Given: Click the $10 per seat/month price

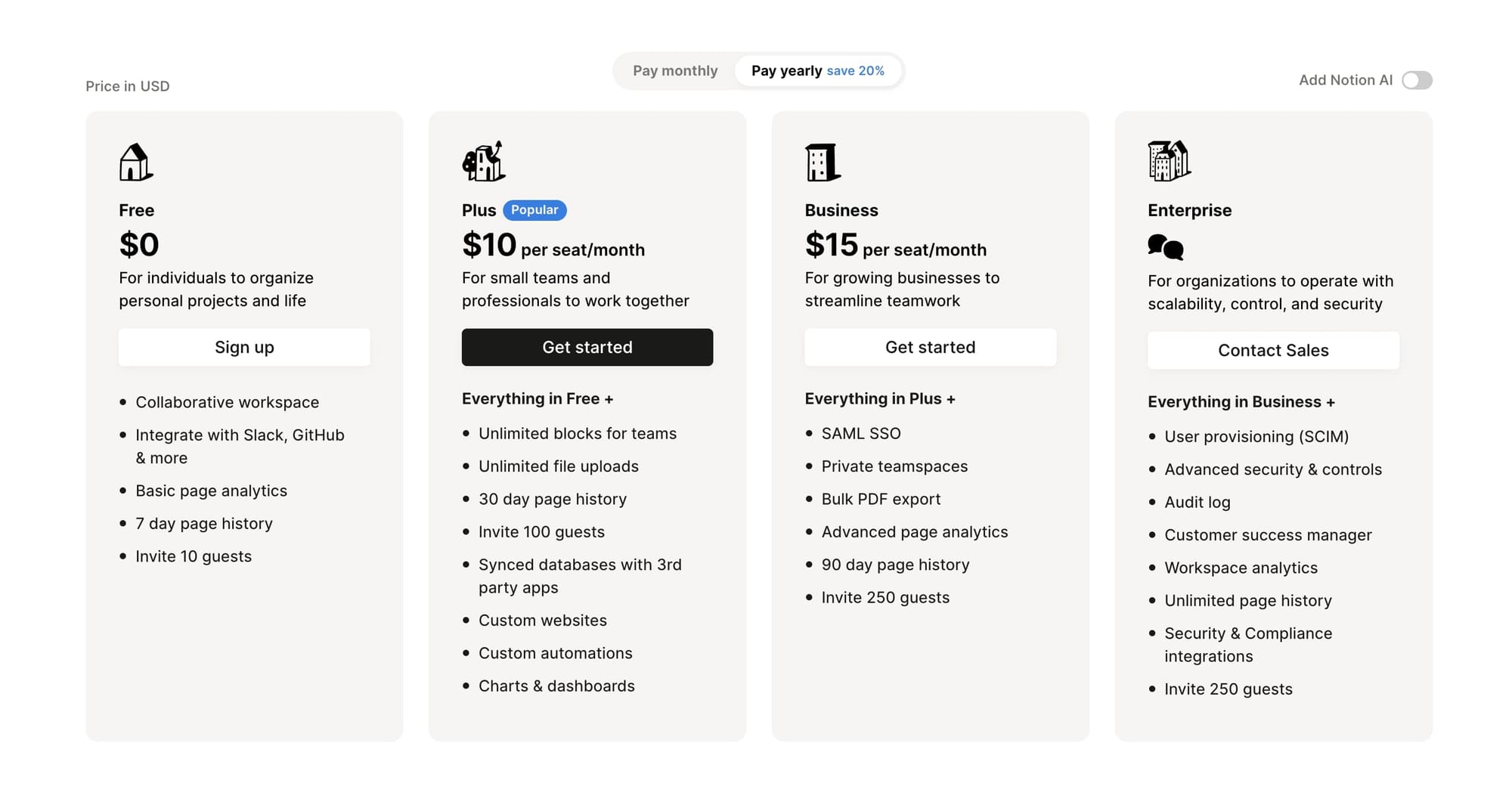Looking at the screenshot, I should pyautogui.click(x=553, y=246).
